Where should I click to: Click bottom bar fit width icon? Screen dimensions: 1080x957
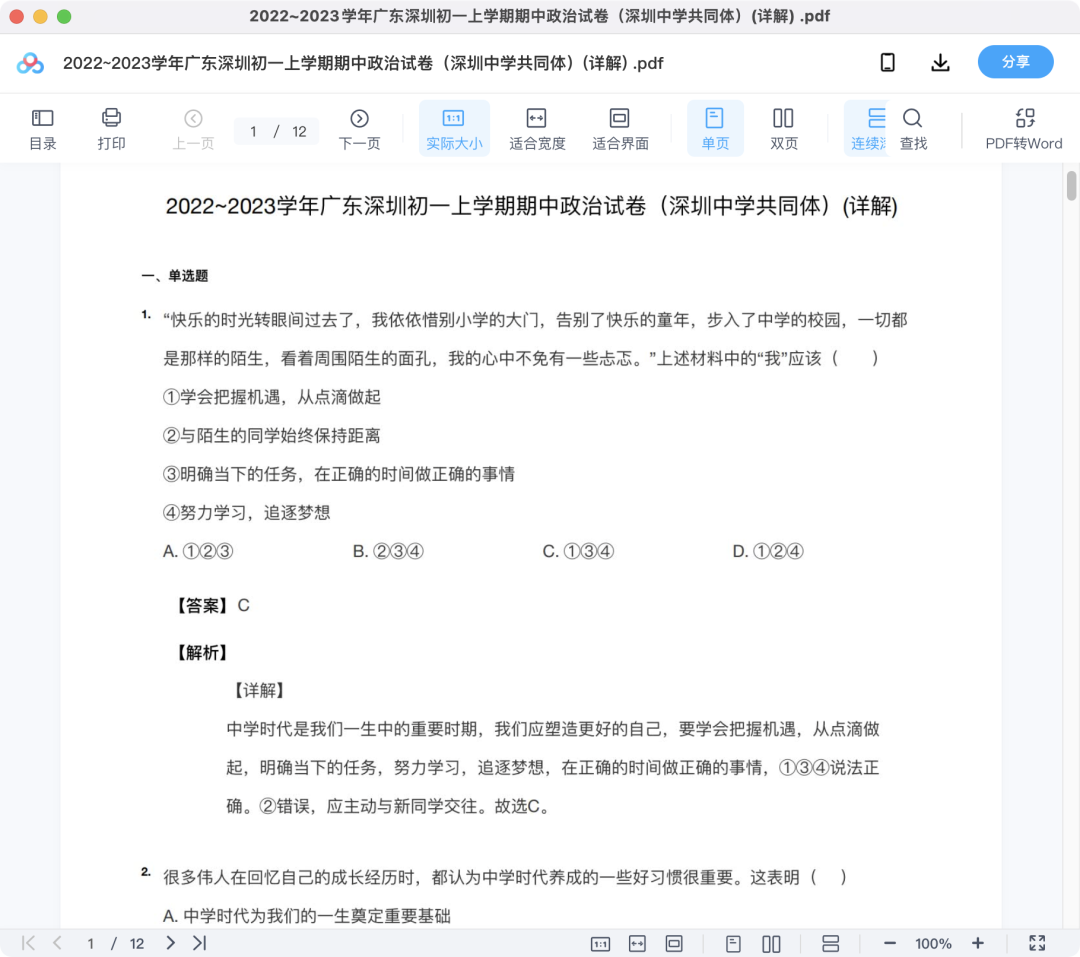(637, 944)
